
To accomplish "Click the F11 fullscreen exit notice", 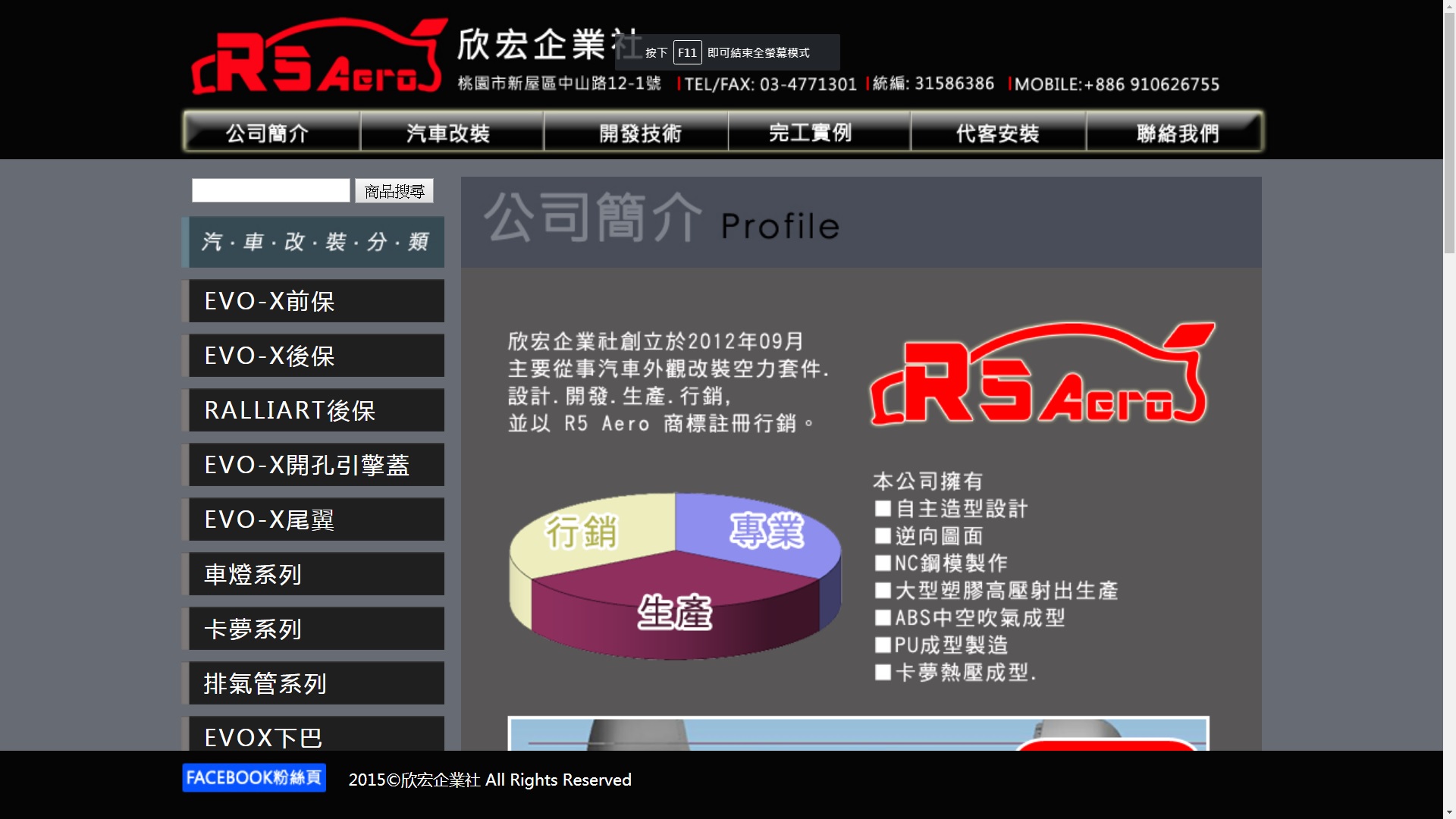I will point(727,52).
